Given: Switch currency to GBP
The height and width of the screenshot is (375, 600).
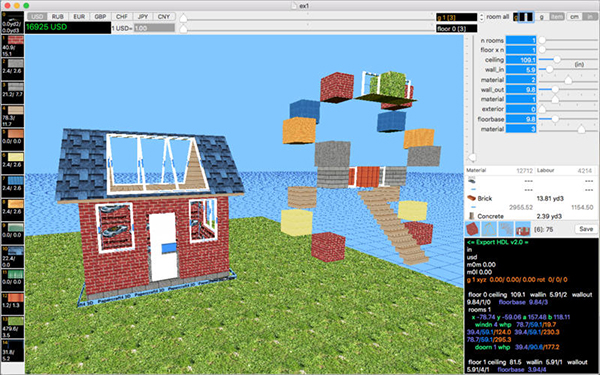Looking at the screenshot, I should [100, 16].
